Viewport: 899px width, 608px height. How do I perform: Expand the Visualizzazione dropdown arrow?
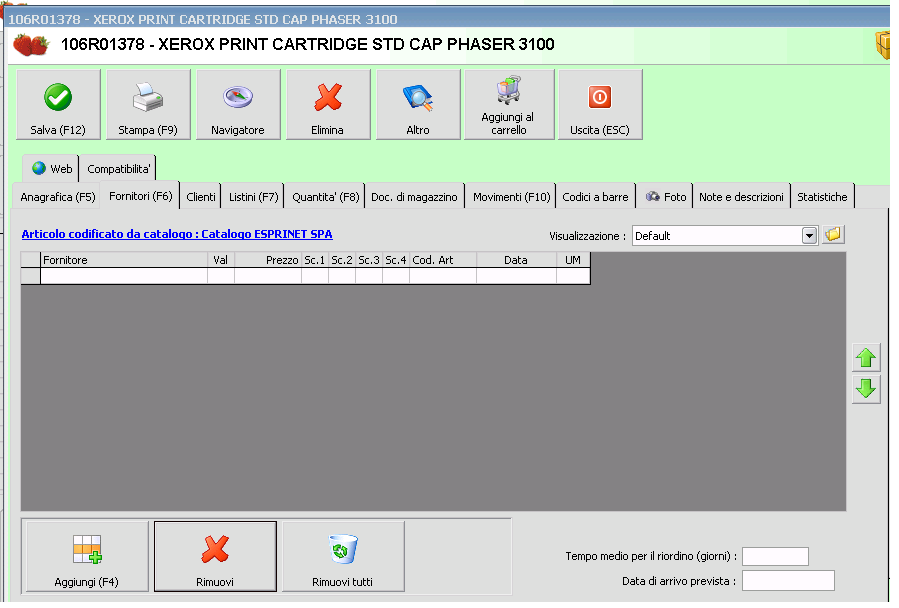[x=809, y=236]
